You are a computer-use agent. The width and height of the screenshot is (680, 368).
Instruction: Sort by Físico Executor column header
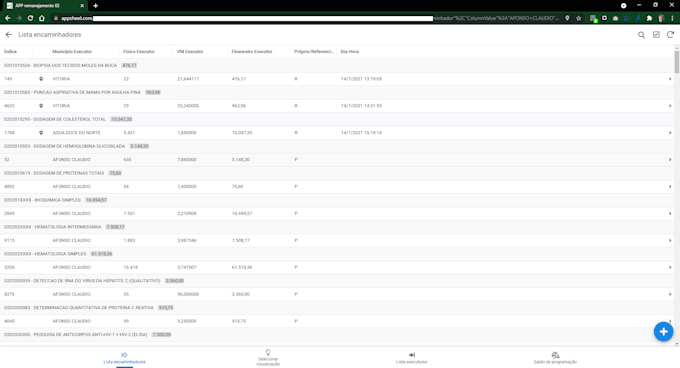pos(139,52)
